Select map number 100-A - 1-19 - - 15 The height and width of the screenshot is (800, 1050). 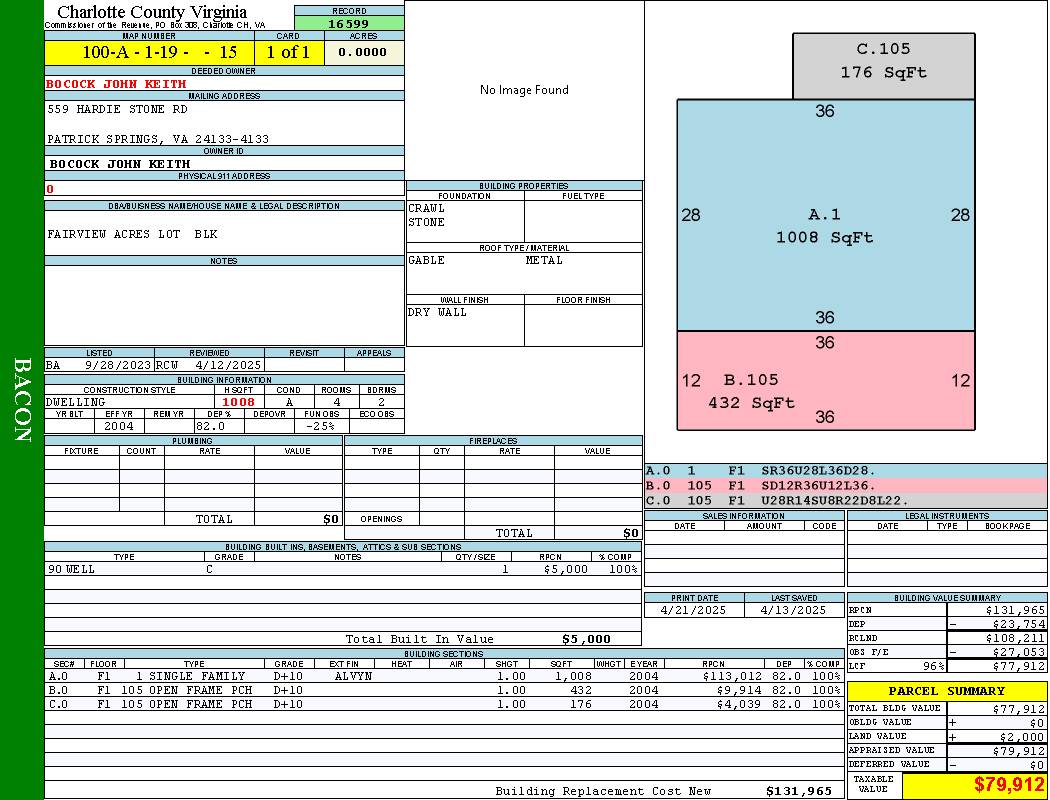coord(159,52)
